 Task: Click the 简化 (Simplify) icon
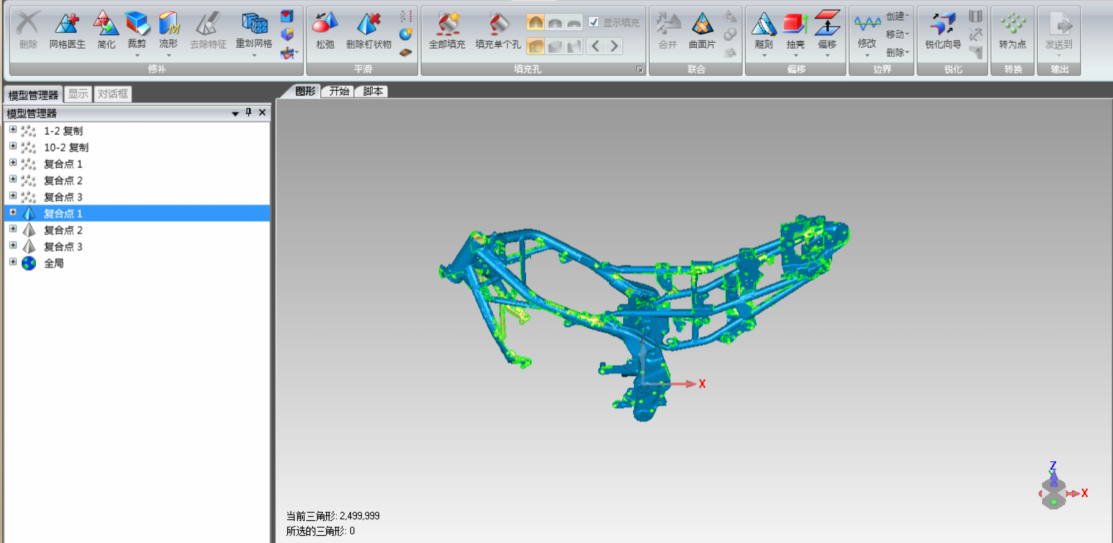(x=105, y=28)
